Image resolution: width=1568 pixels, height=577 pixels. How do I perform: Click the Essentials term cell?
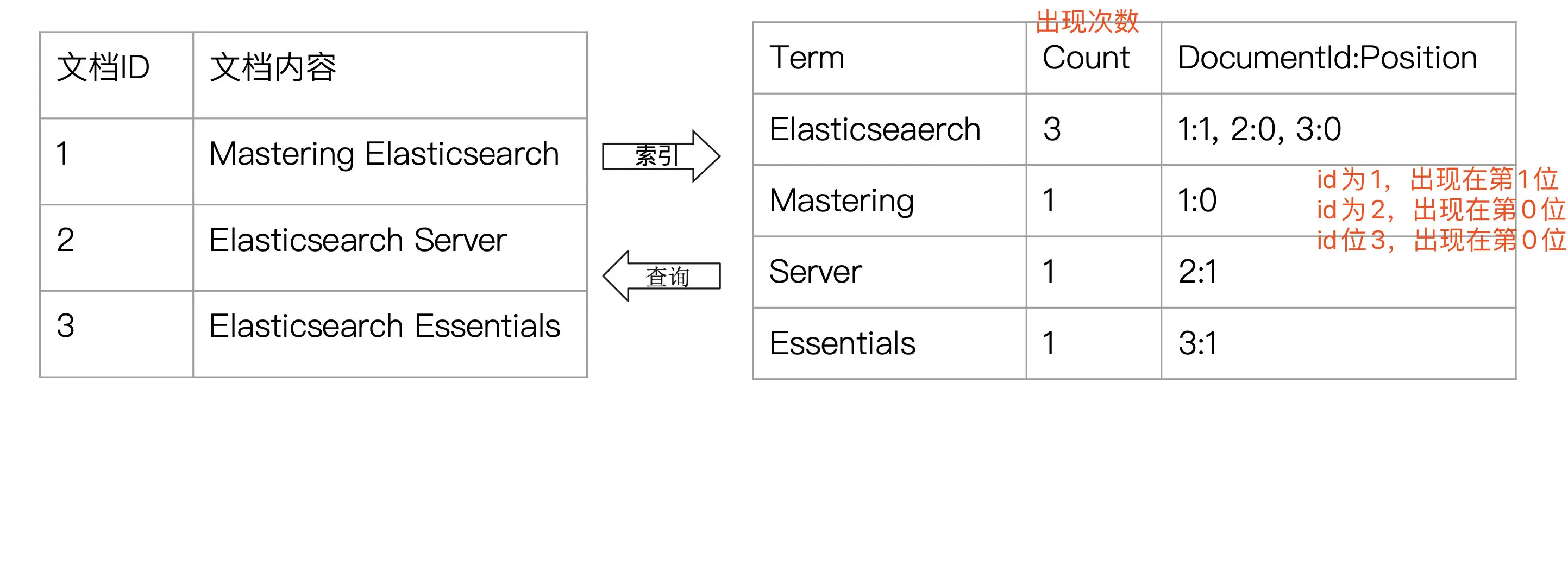click(890, 343)
